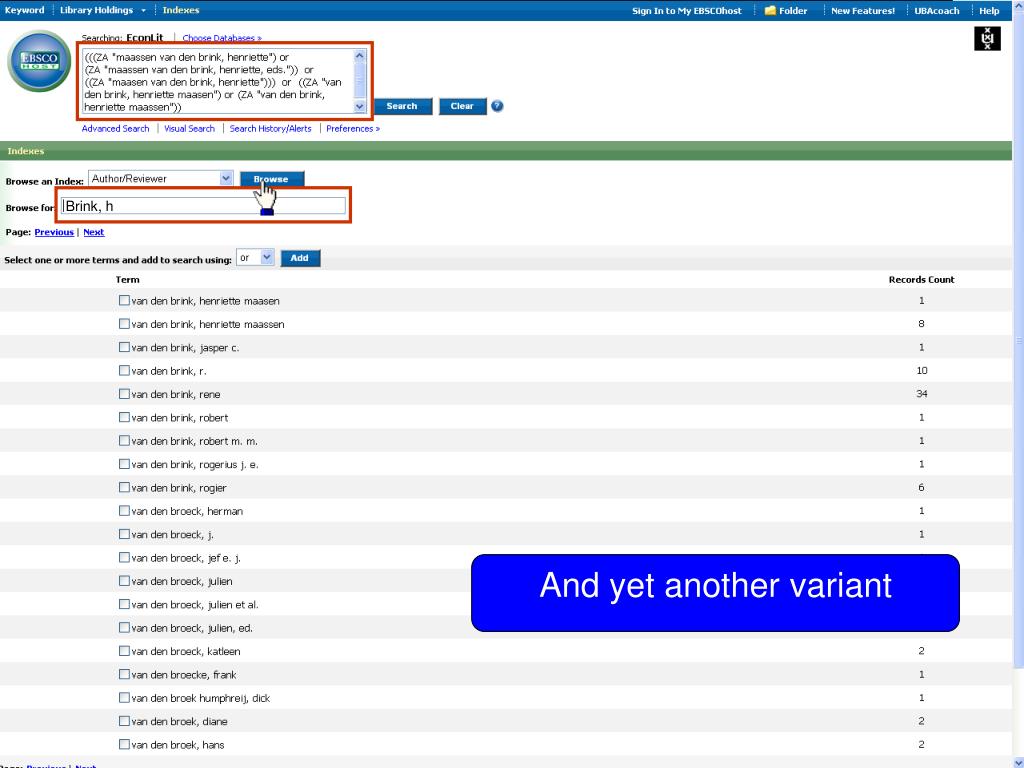The image size is (1024, 768).
Task: Check the box for van den brink, r.
Action: tap(124, 370)
